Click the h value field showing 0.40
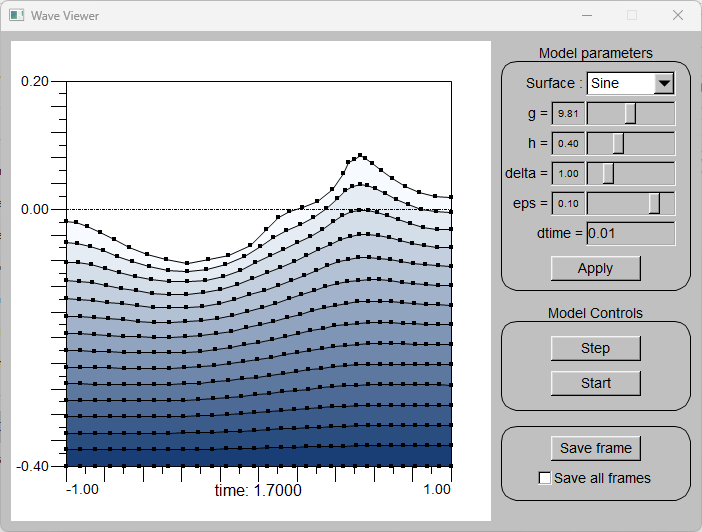The height and width of the screenshot is (532, 702). point(568,144)
